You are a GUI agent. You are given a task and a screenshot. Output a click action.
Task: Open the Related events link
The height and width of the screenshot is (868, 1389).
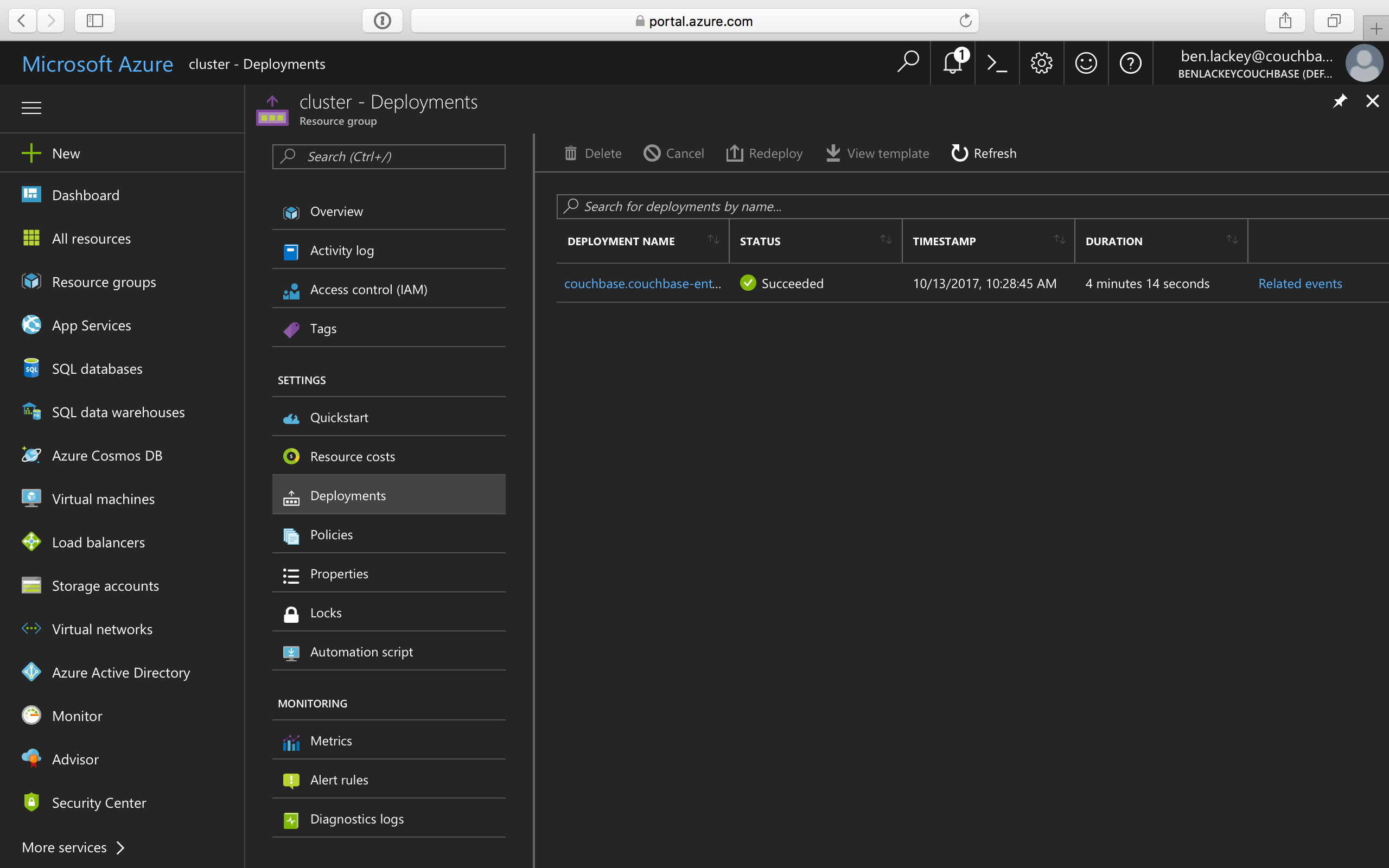click(1299, 283)
